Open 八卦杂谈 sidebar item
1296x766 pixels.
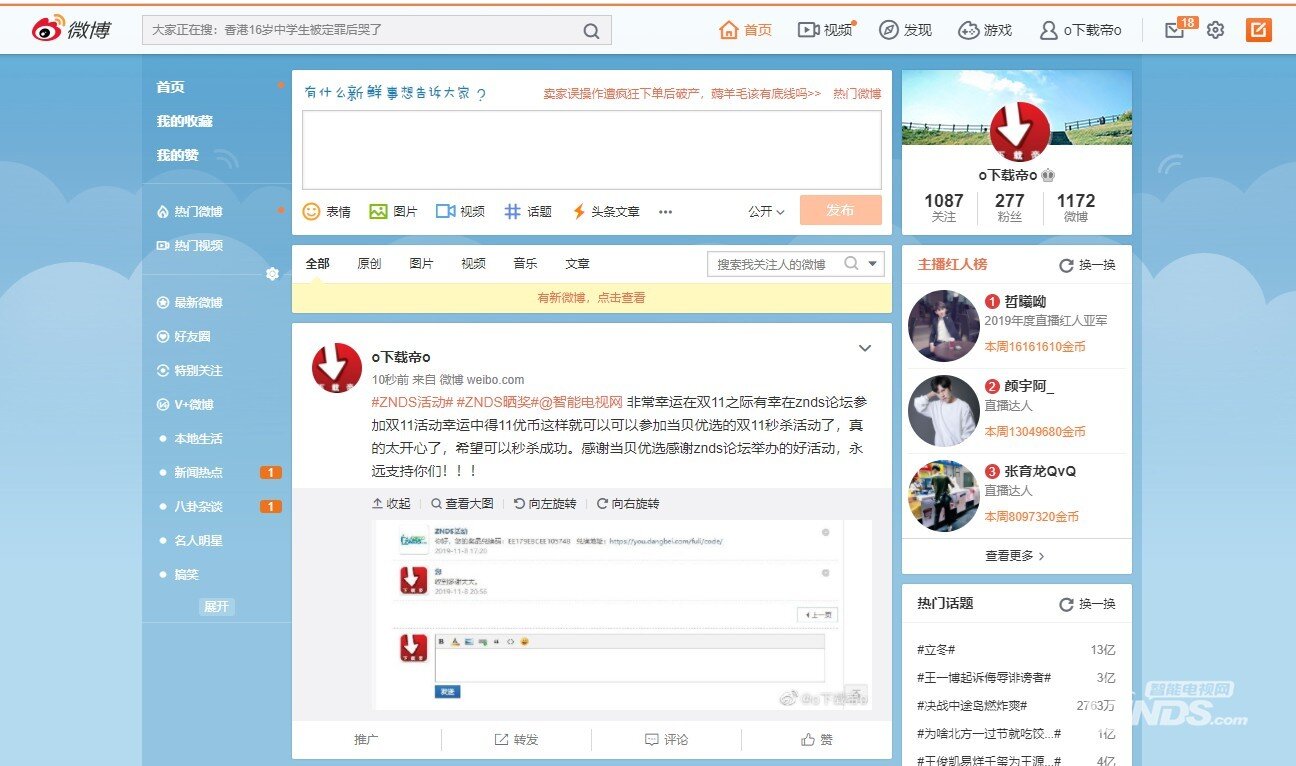198,506
